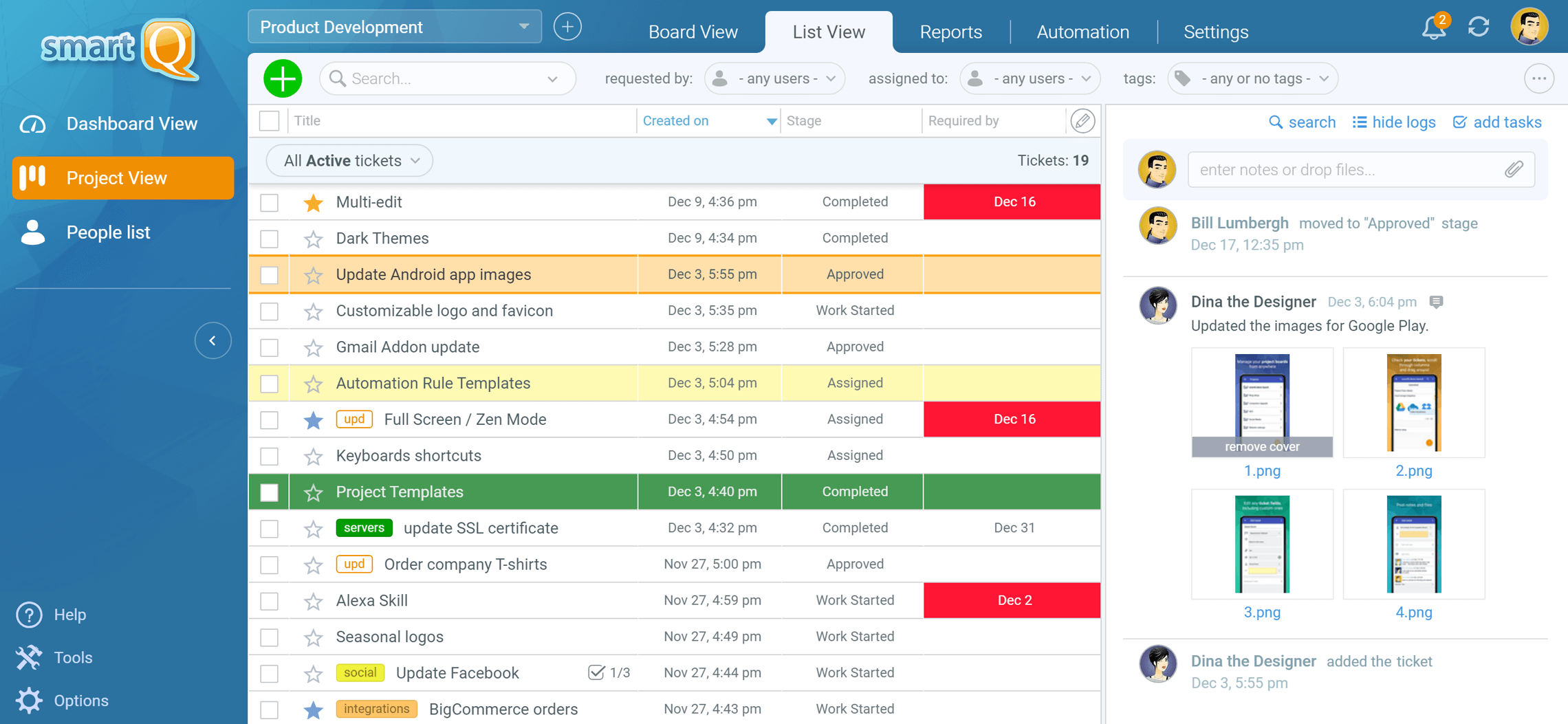The image size is (1568, 724).
Task: Click the paperclip attach file icon
Action: tap(1514, 170)
